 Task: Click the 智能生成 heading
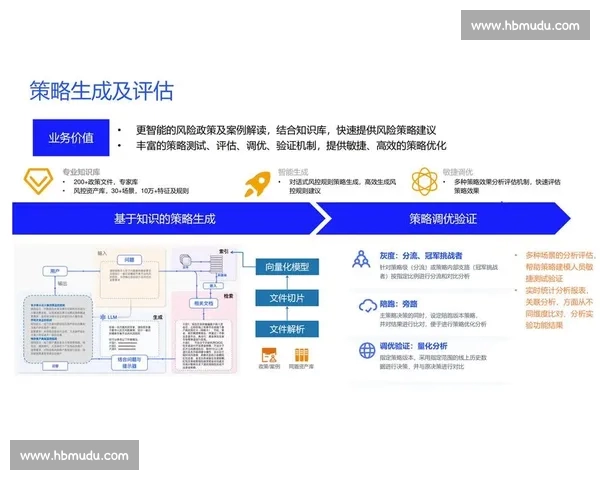click(x=293, y=172)
